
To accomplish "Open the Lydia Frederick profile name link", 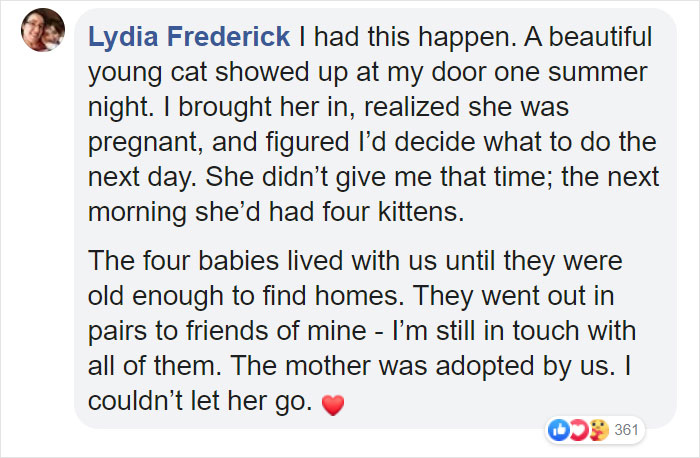I will (x=190, y=39).
